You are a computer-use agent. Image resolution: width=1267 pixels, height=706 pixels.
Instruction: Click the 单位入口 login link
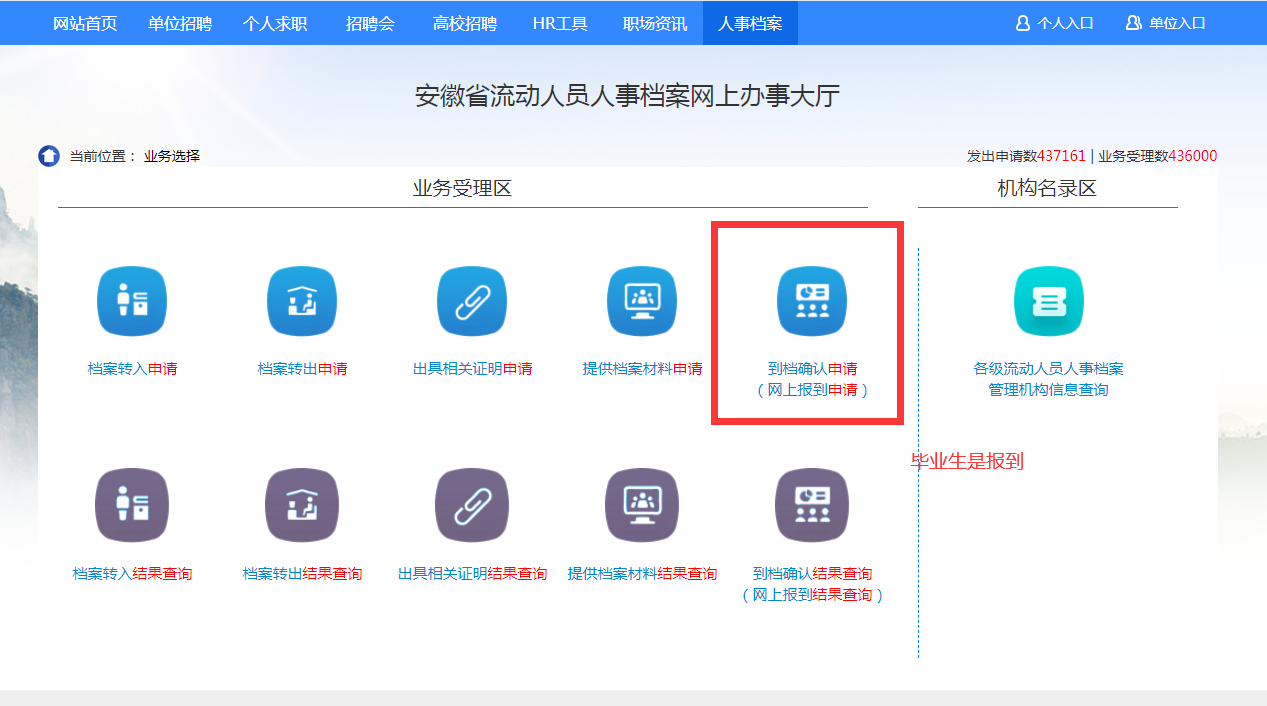coord(1166,23)
